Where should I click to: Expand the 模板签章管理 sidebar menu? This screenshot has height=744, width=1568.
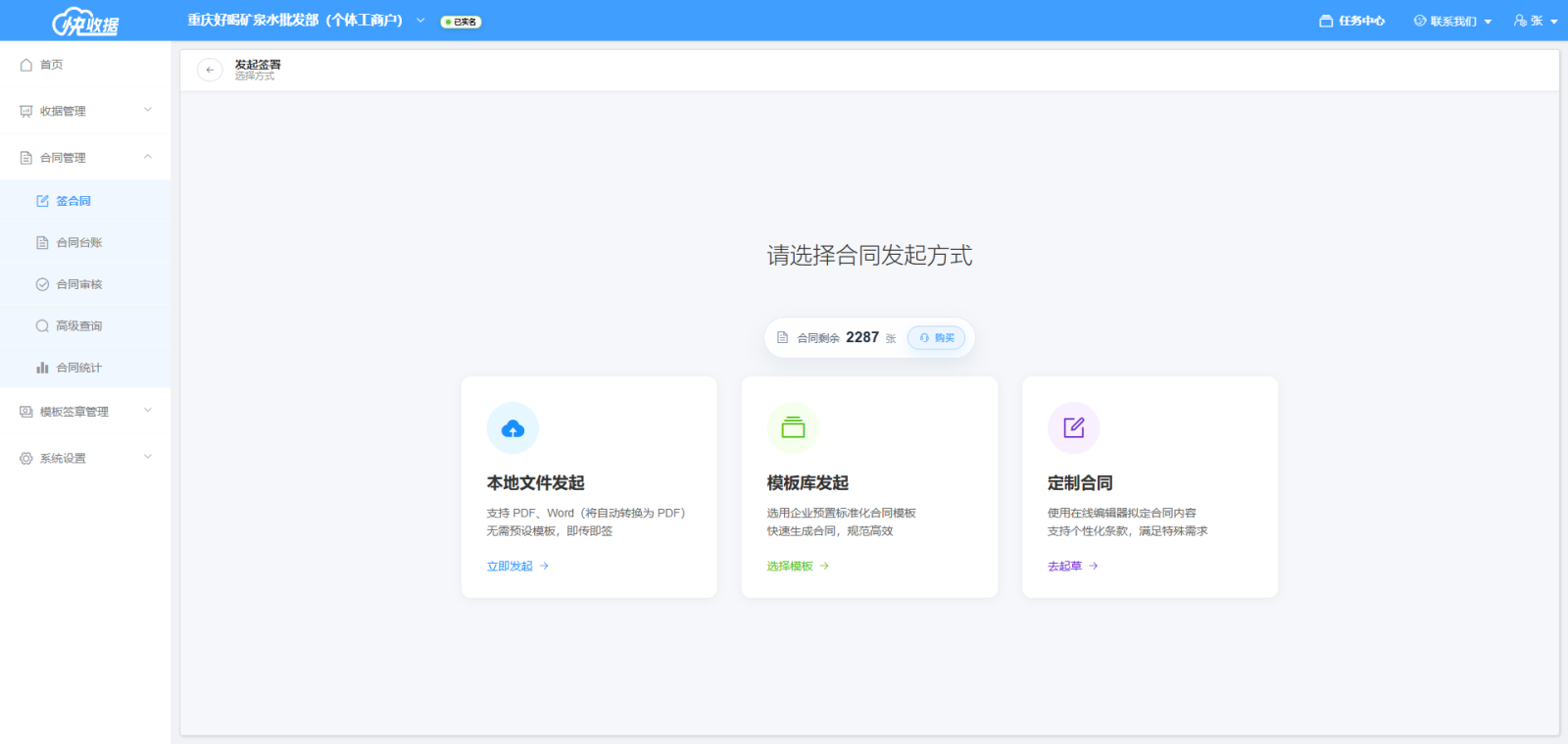pyautogui.click(x=84, y=412)
